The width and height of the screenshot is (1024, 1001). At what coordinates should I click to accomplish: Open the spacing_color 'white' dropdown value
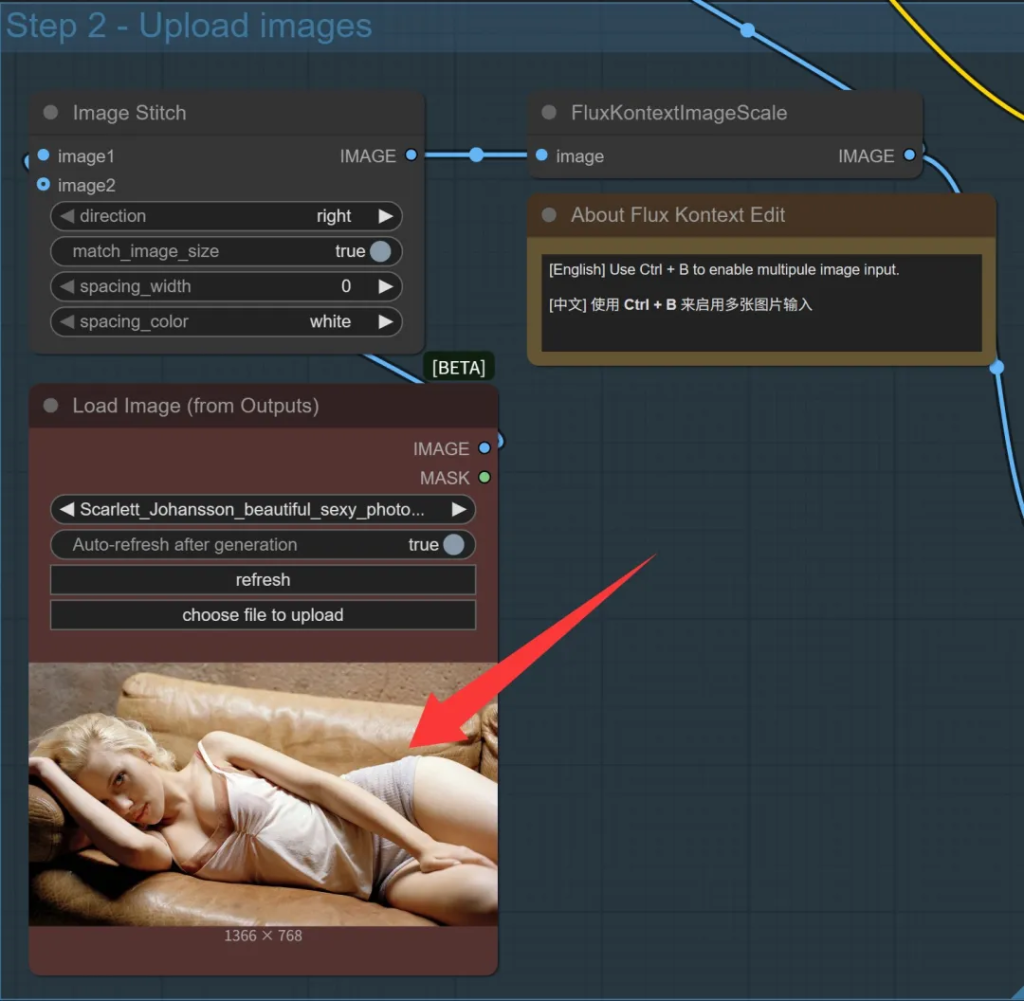330,322
